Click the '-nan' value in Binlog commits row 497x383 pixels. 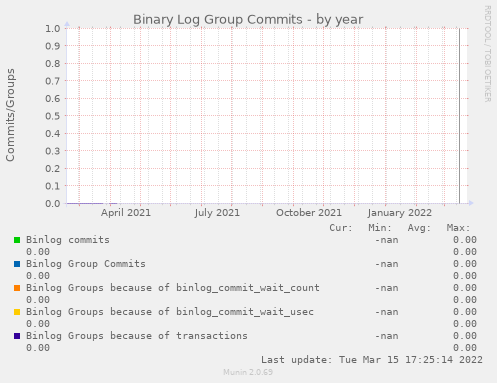coord(387,240)
